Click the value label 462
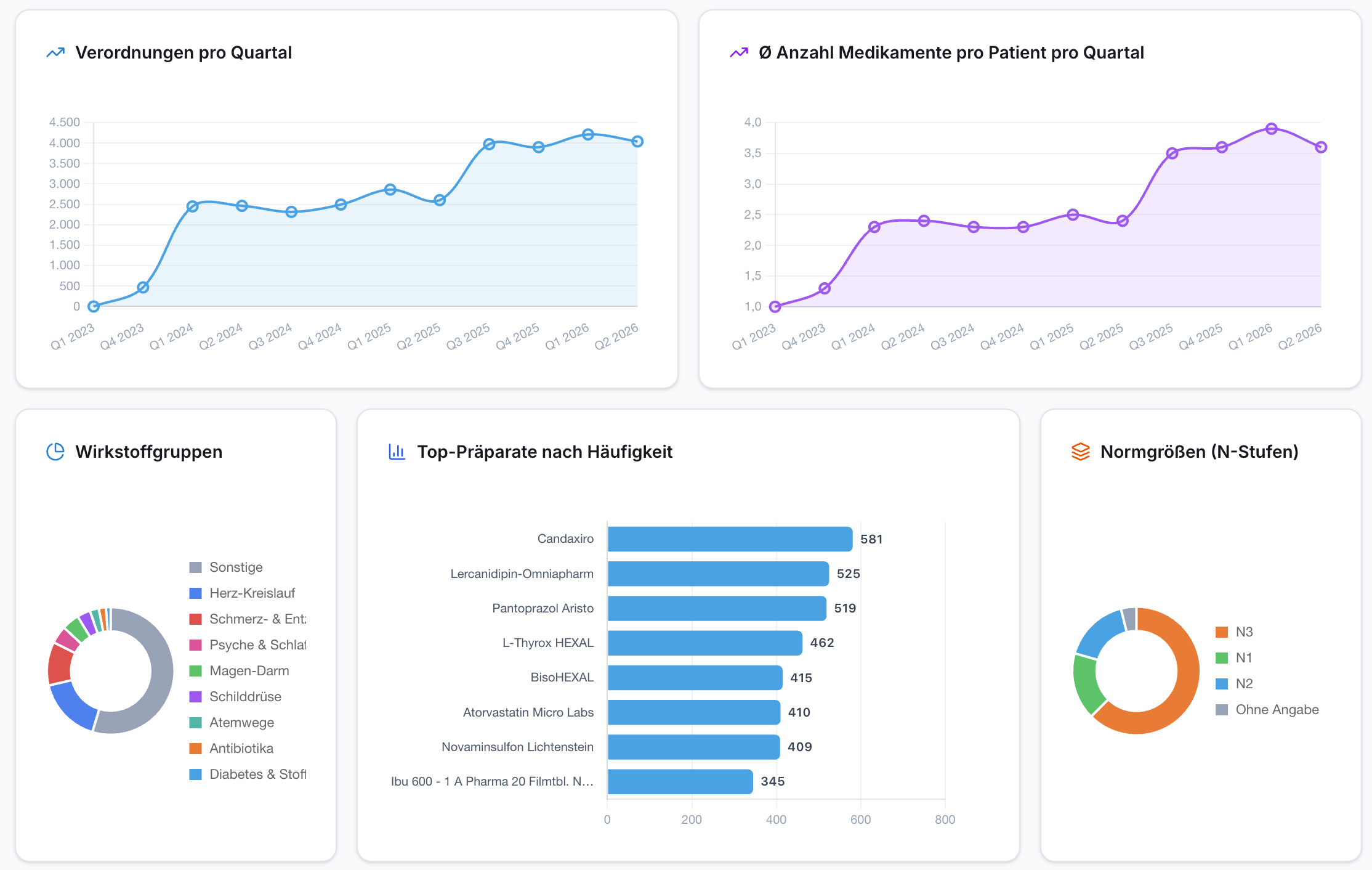Screen dimensions: 1372x870 [x=822, y=643]
